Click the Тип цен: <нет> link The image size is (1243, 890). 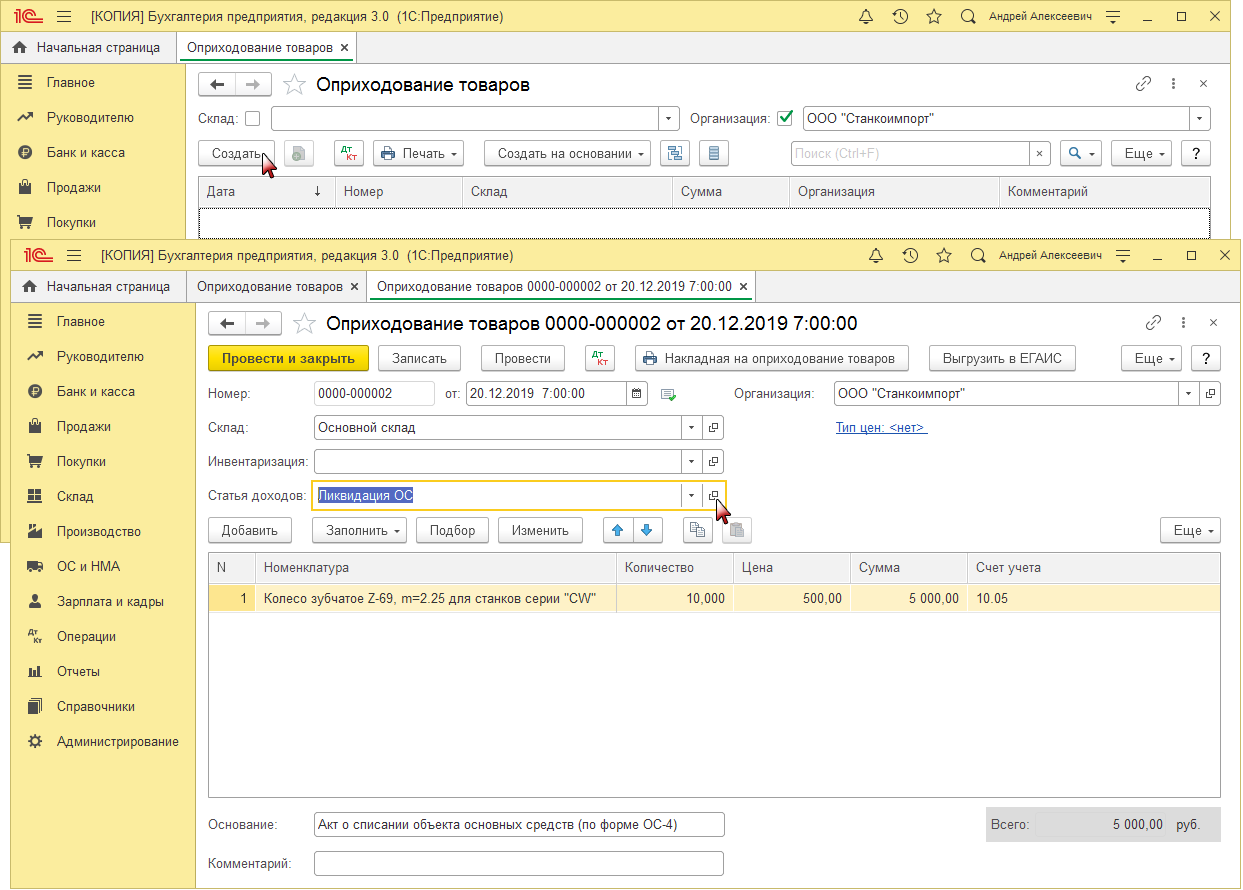tap(881, 428)
